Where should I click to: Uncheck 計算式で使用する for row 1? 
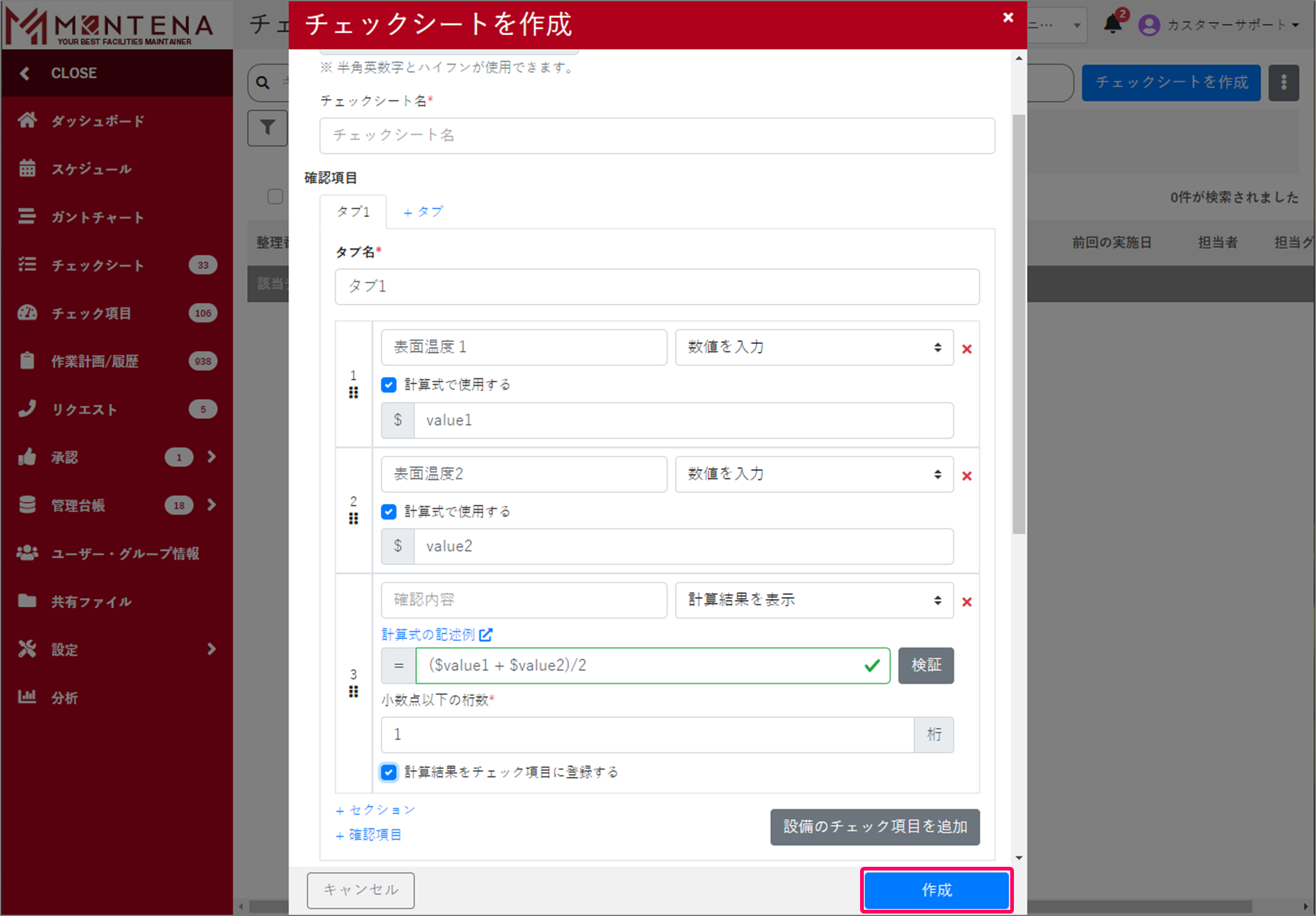(389, 385)
